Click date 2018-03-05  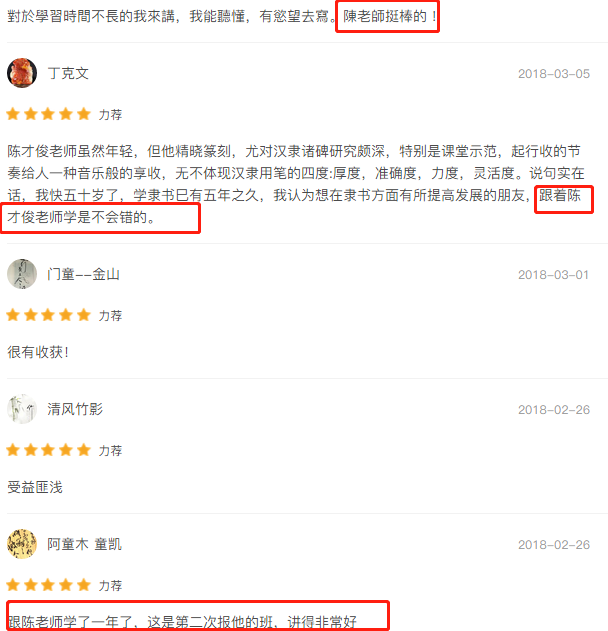(554, 74)
